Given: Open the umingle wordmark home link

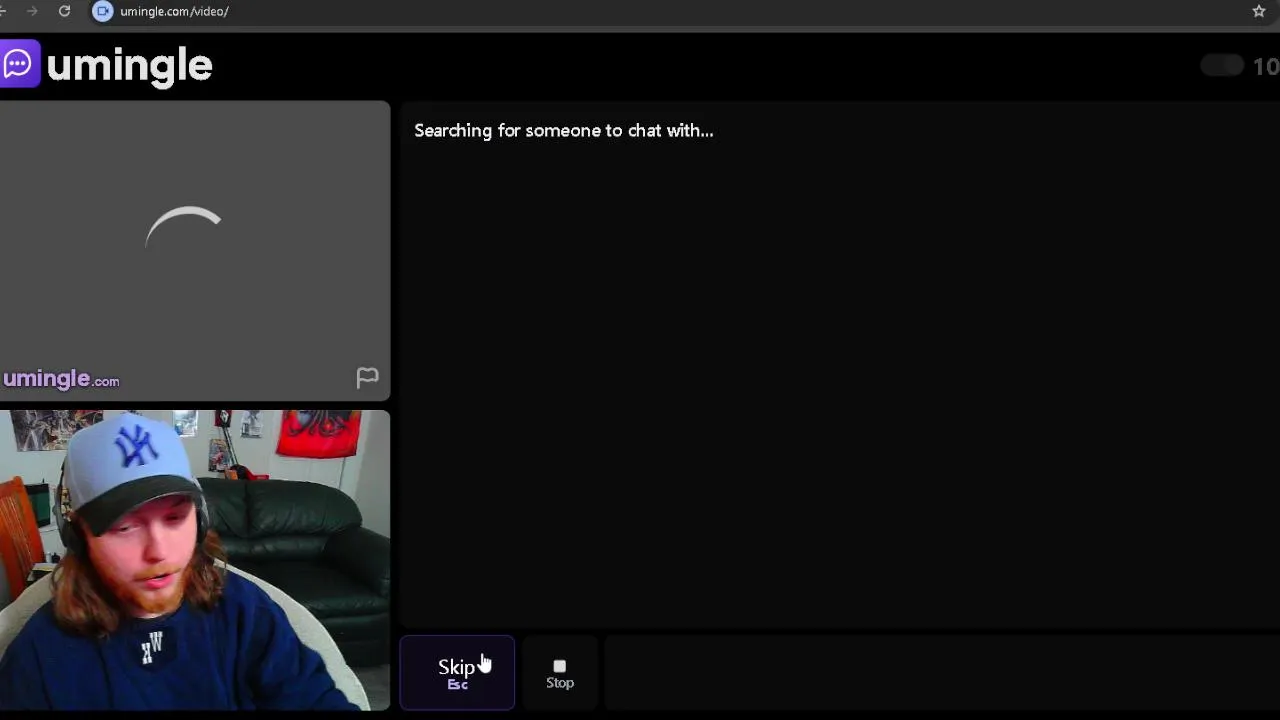Looking at the screenshot, I should [x=129, y=66].
